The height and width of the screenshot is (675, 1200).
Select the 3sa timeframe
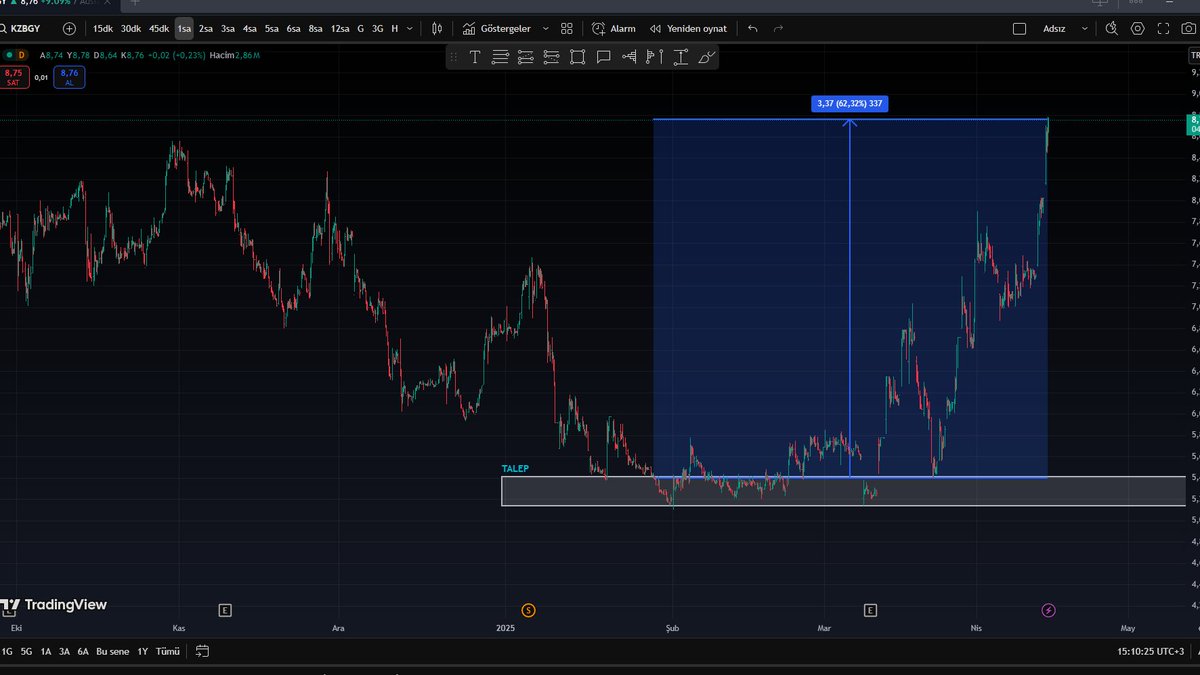(x=228, y=29)
